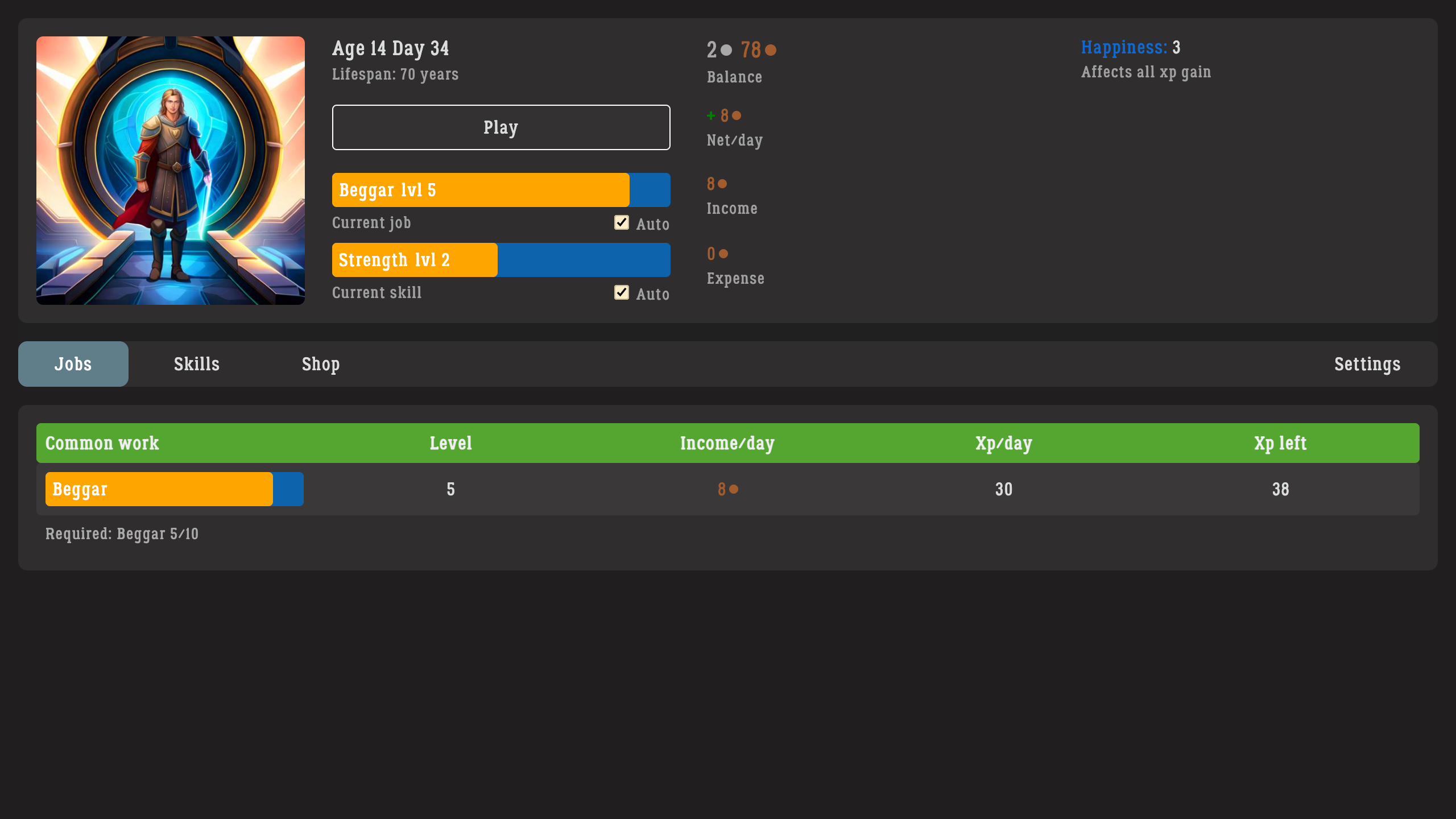Viewport: 1456px width, 819px height.
Task: Open the Settings tab
Action: coord(1367,364)
